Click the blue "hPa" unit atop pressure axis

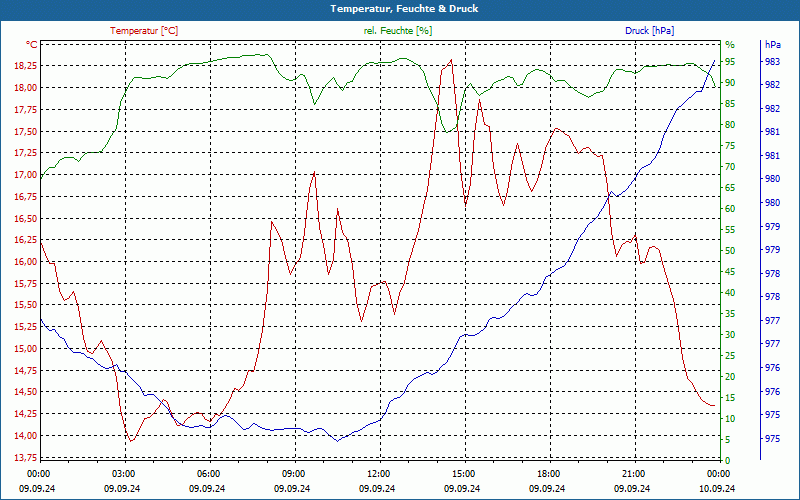[773, 45]
